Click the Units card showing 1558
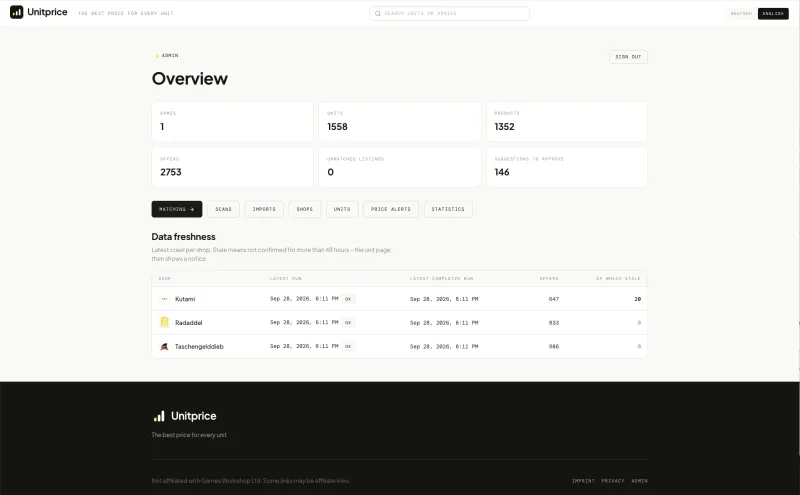Screen dimensions: 800x495 (x=399, y=121)
